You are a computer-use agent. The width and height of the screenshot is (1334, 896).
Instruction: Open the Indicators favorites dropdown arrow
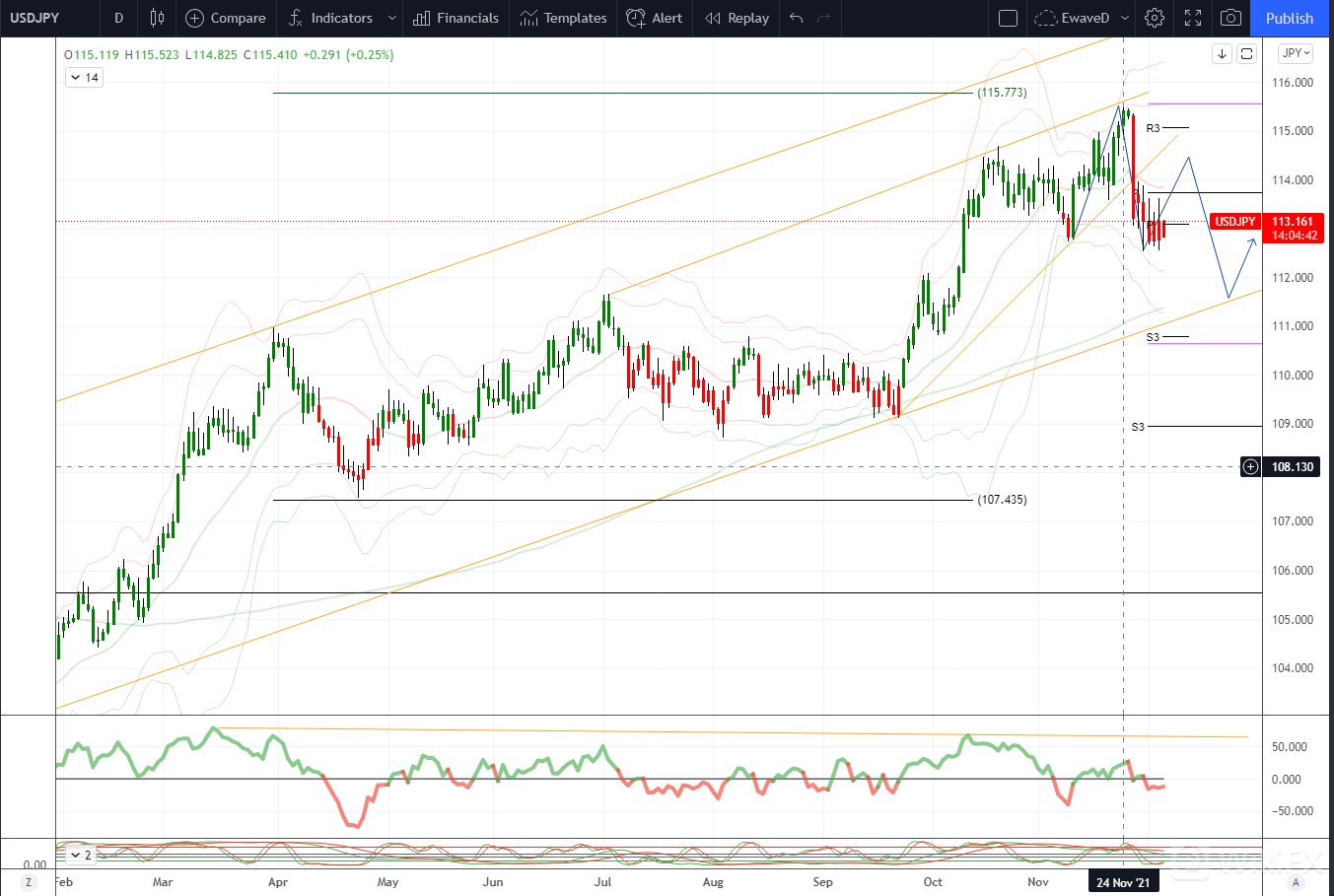[392, 18]
